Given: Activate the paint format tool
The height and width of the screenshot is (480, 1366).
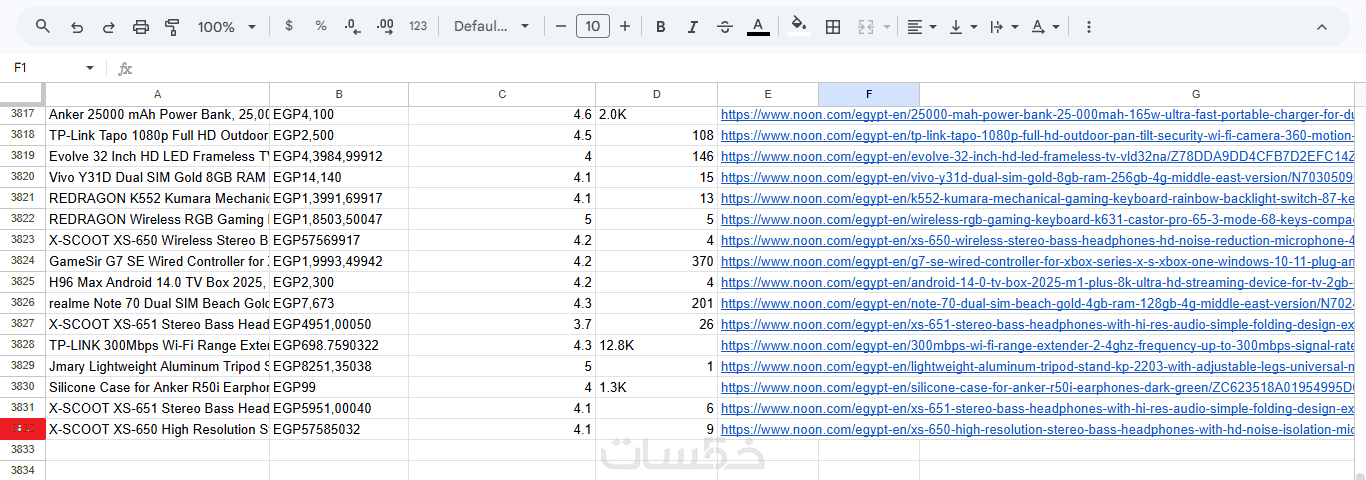Looking at the screenshot, I should coord(172,27).
